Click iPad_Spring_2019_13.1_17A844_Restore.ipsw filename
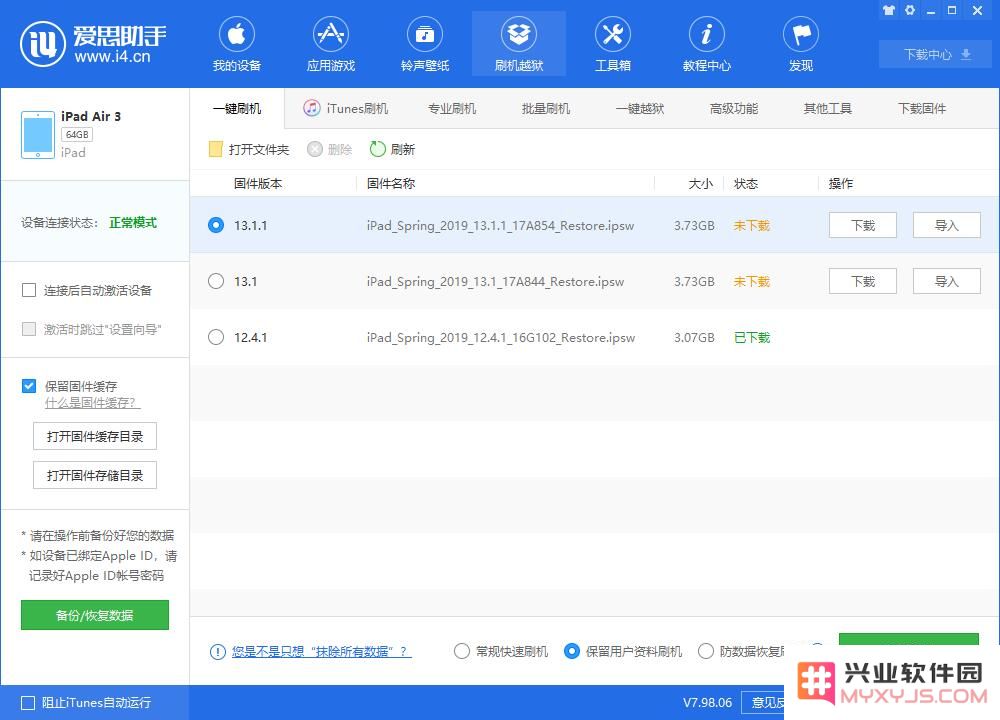 tap(495, 282)
